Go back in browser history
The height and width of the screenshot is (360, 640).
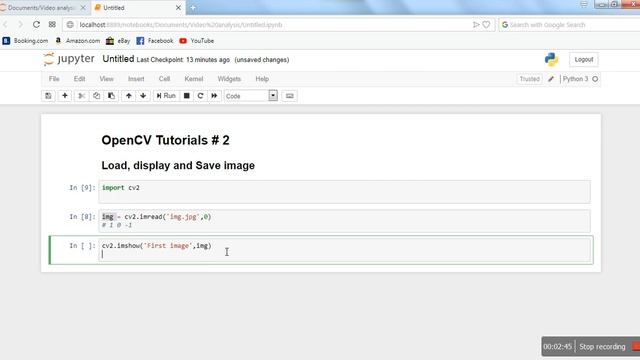click(5, 24)
